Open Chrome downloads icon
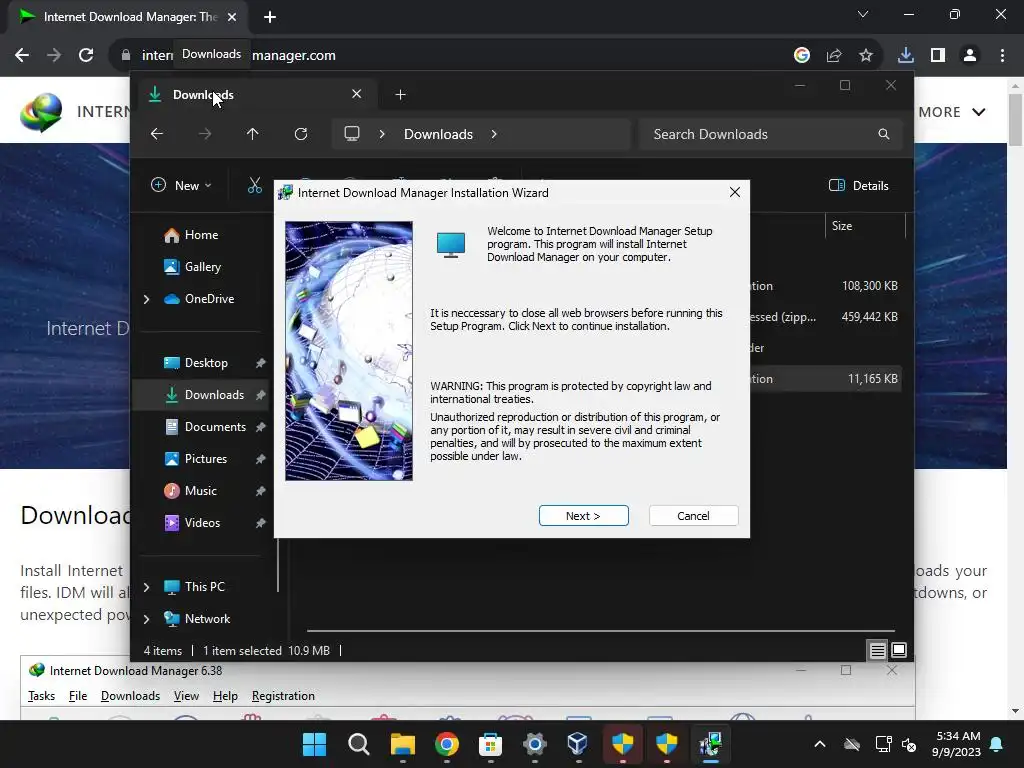Screen dimensions: 1024x768 click(x=905, y=55)
